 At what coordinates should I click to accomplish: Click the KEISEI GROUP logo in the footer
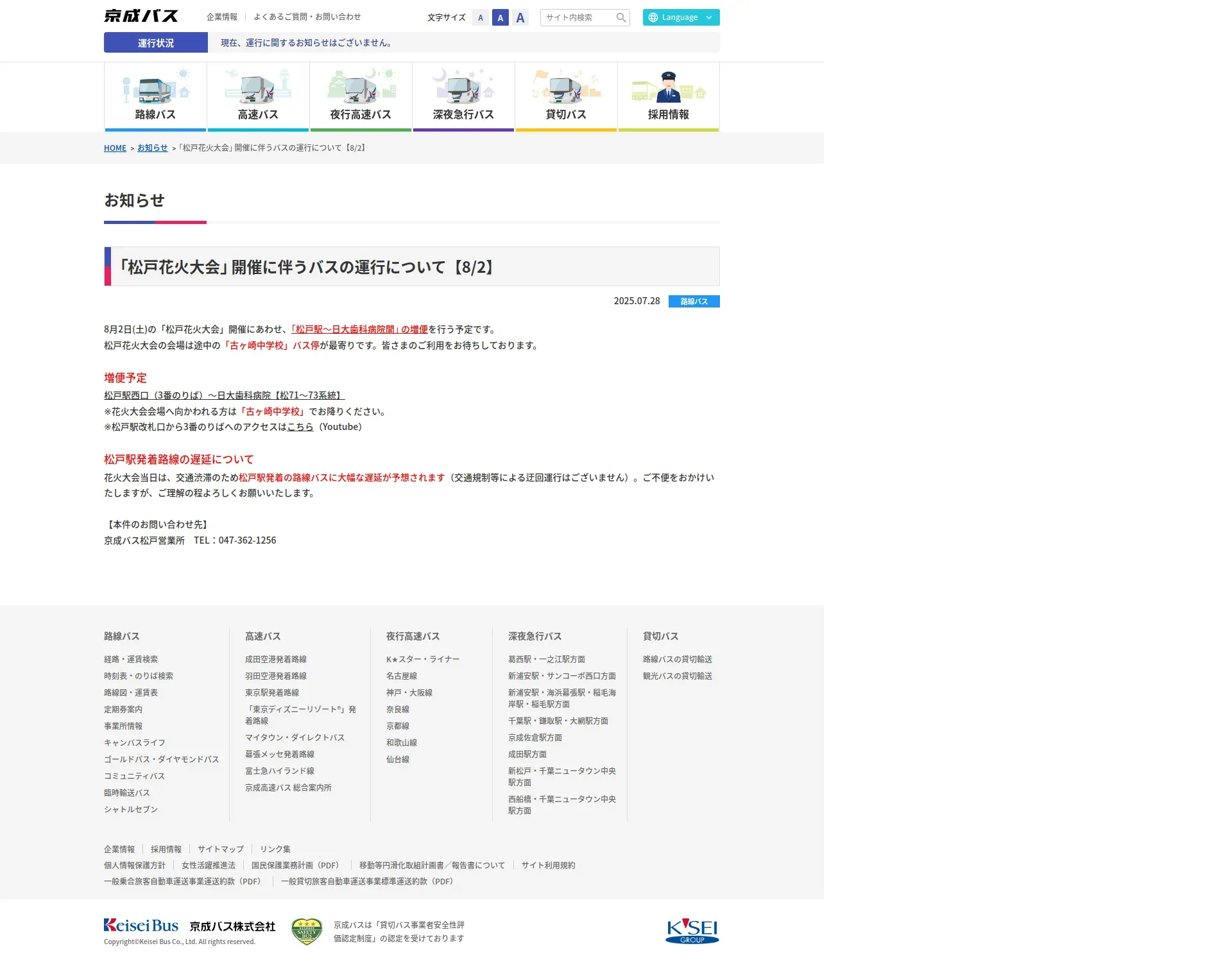tap(692, 931)
